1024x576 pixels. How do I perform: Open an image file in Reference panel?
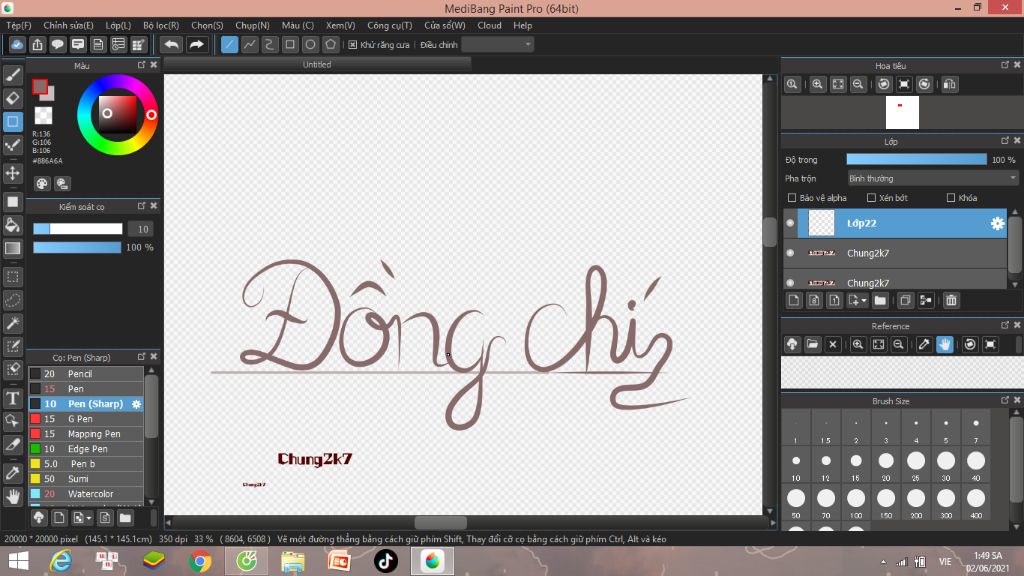(812, 344)
